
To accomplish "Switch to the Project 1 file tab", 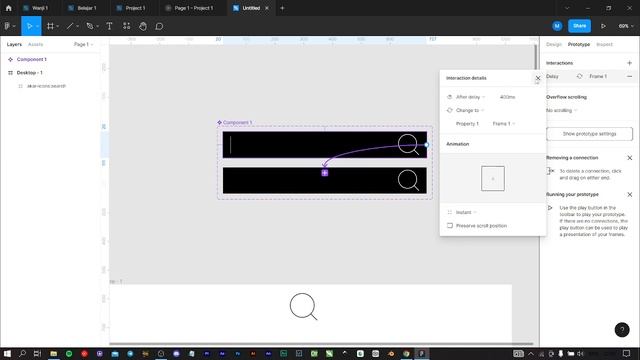I will [131, 8].
